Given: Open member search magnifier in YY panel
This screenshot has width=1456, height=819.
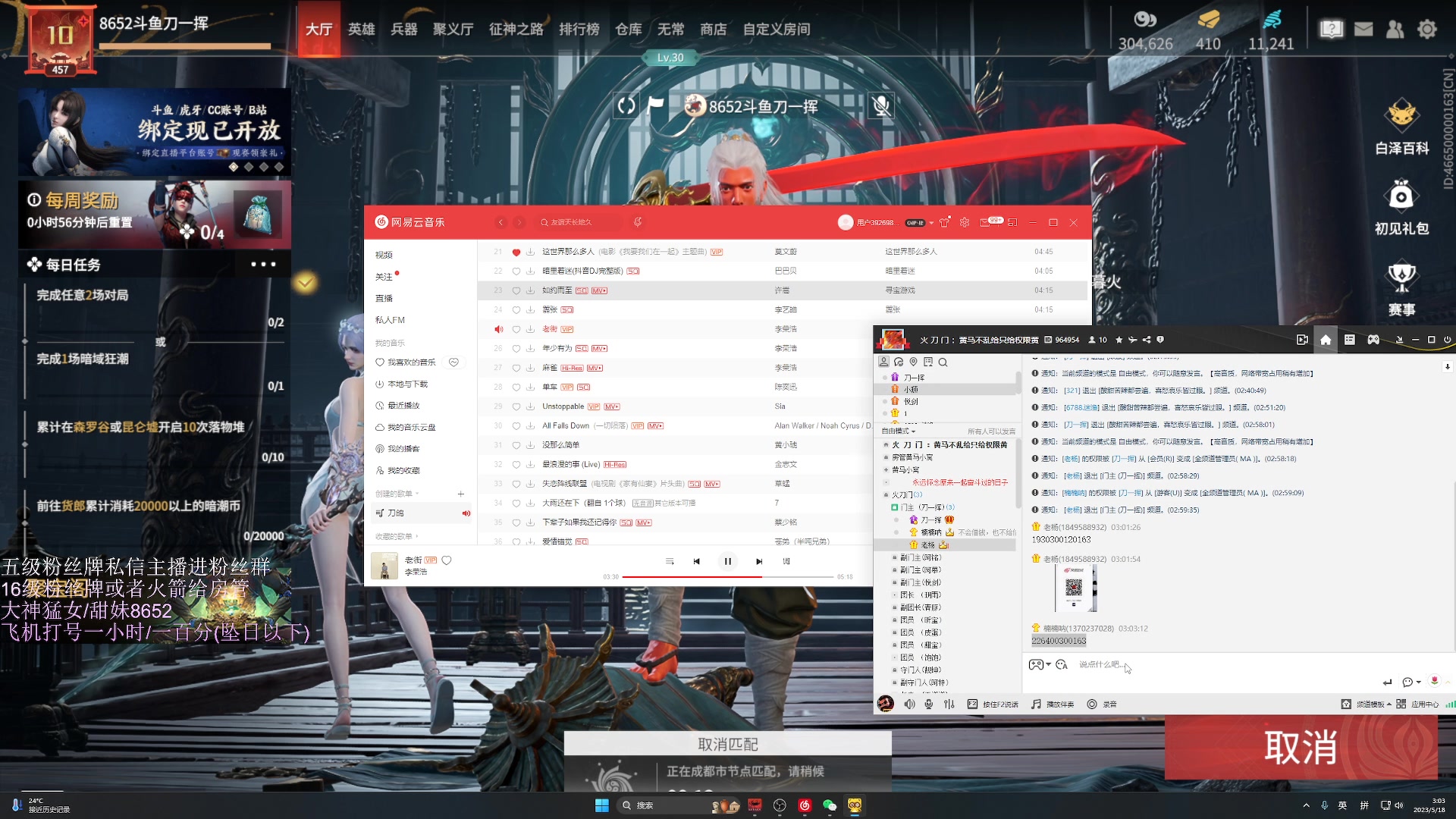Looking at the screenshot, I should [942, 362].
